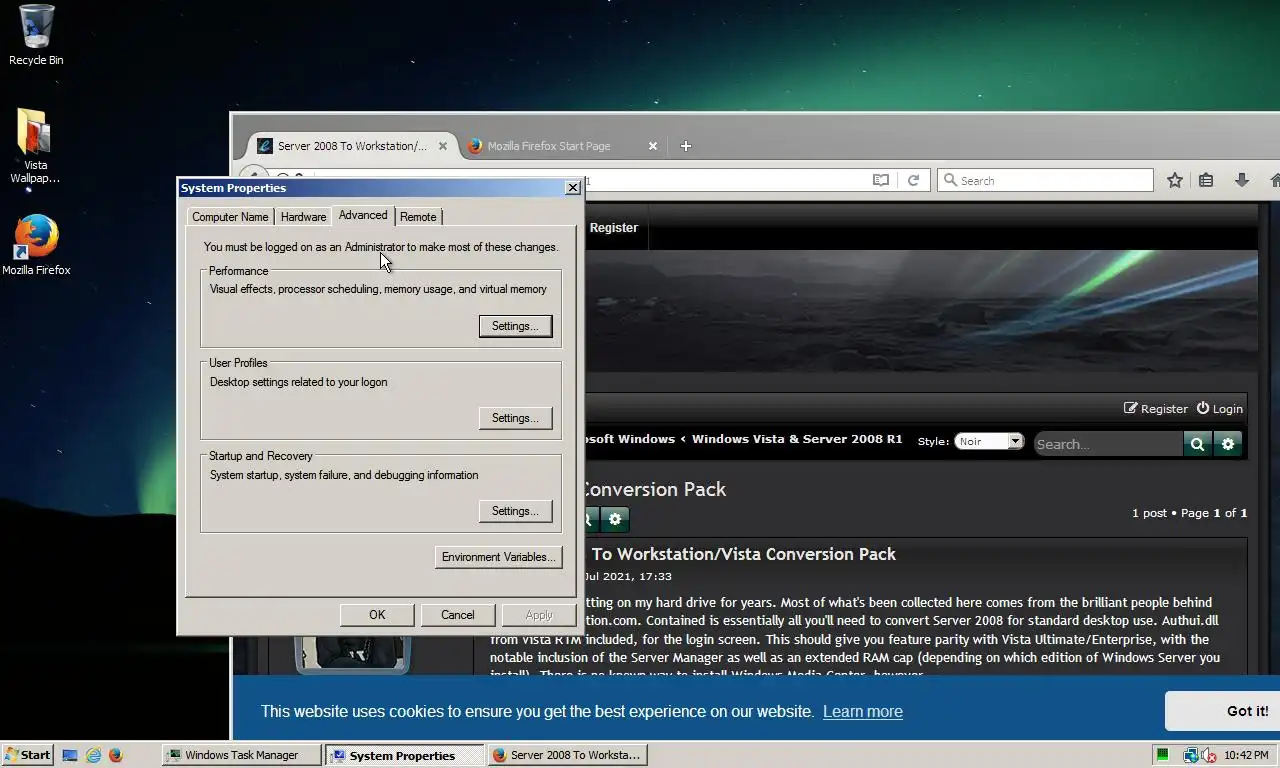Open a new Firefox tab
This screenshot has height=768, width=1280.
pos(685,146)
